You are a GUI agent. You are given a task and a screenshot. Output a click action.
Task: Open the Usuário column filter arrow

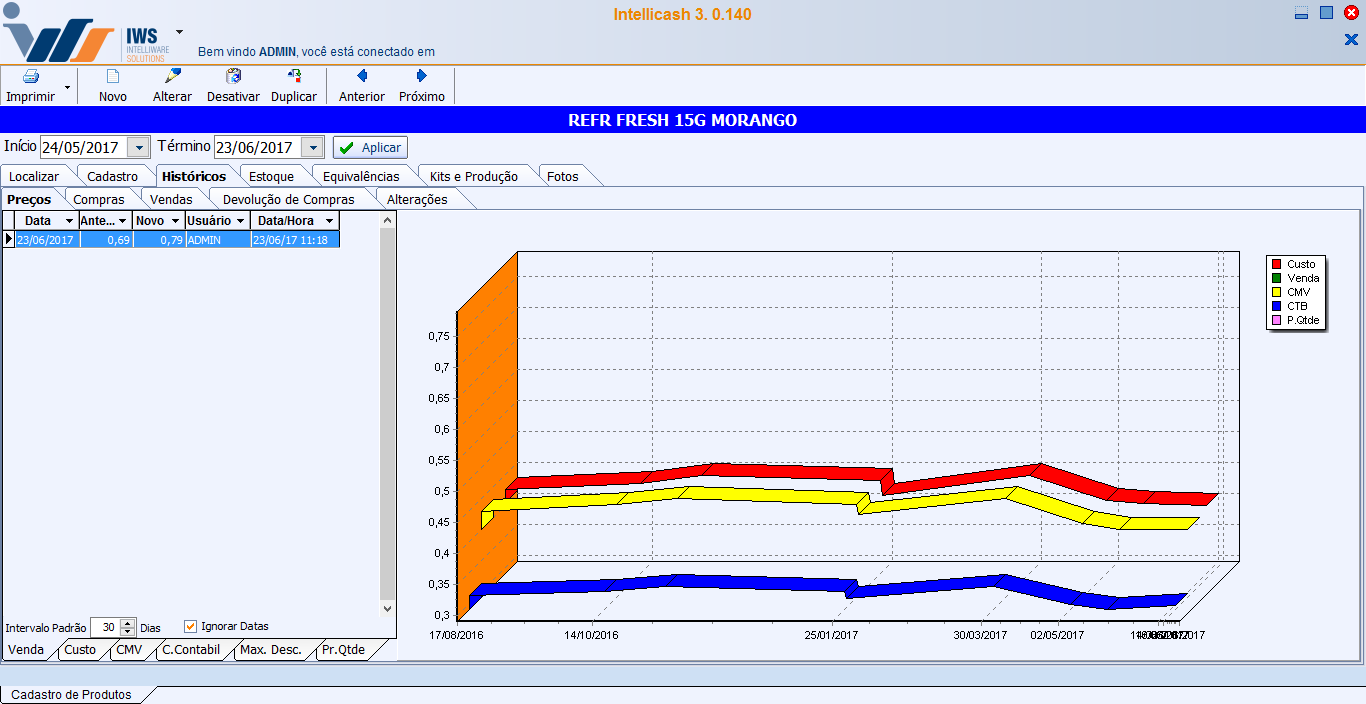[x=241, y=220]
